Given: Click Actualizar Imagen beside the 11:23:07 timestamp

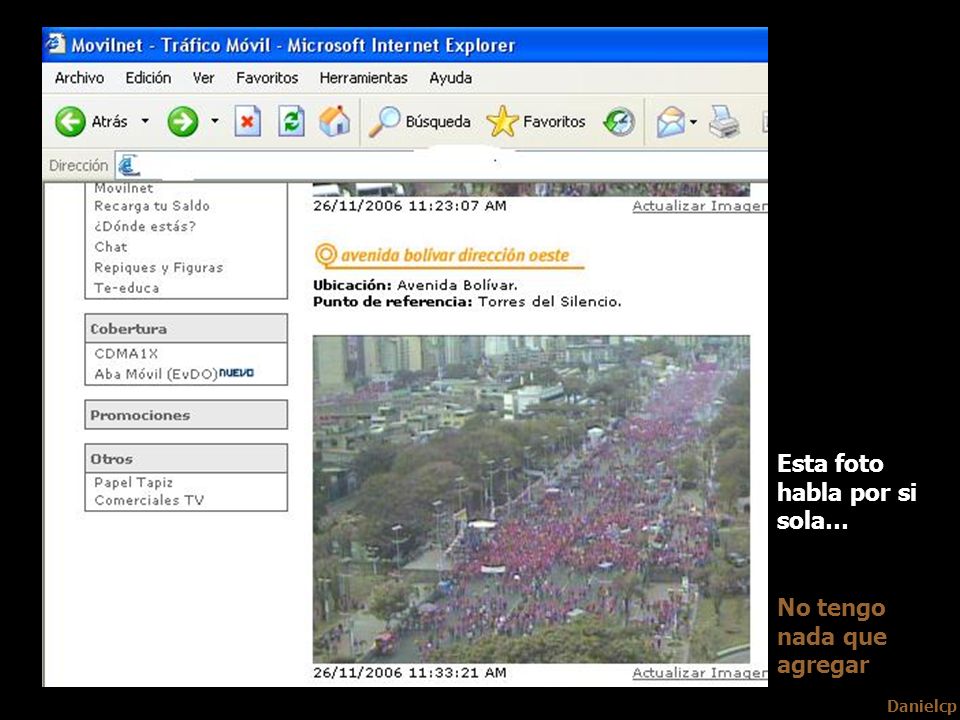Looking at the screenshot, I should tap(700, 206).
